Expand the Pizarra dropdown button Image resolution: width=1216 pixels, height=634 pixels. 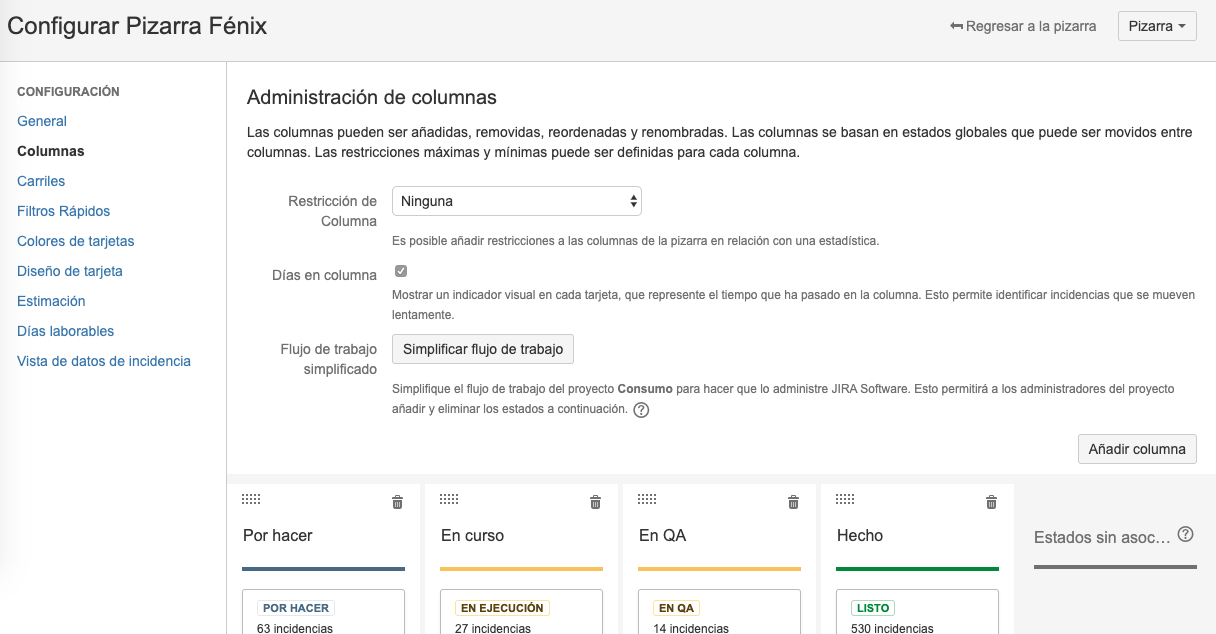pyautogui.click(x=1157, y=26)
